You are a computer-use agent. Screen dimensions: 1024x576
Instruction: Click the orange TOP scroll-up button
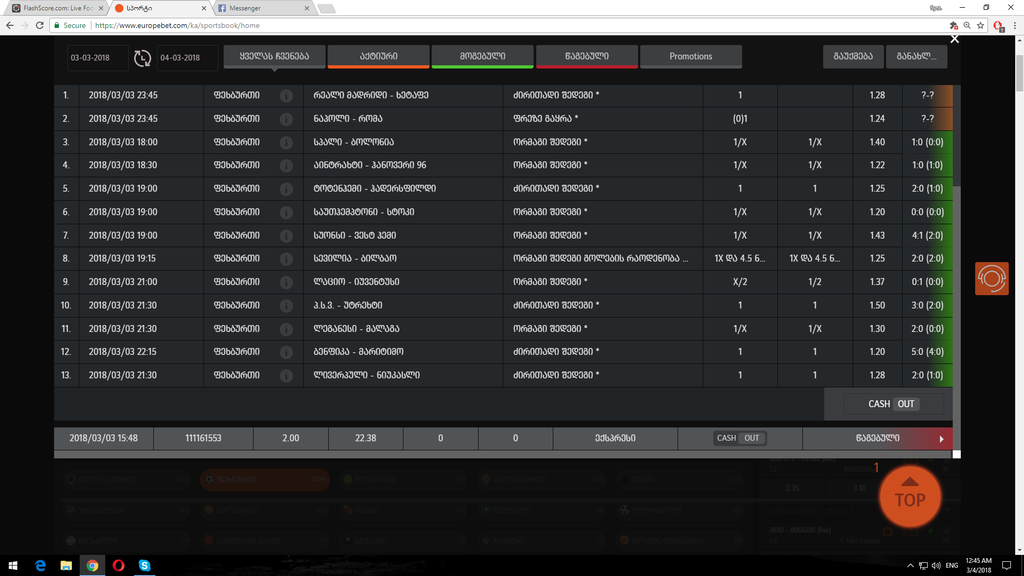910,496
